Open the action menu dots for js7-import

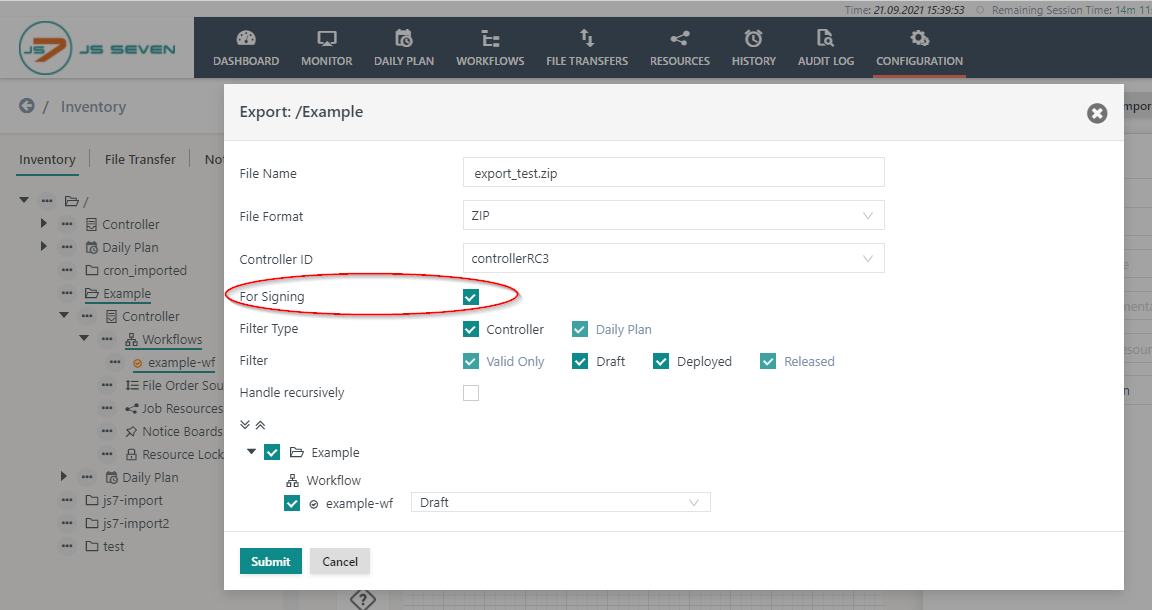(x=67, y=500)
